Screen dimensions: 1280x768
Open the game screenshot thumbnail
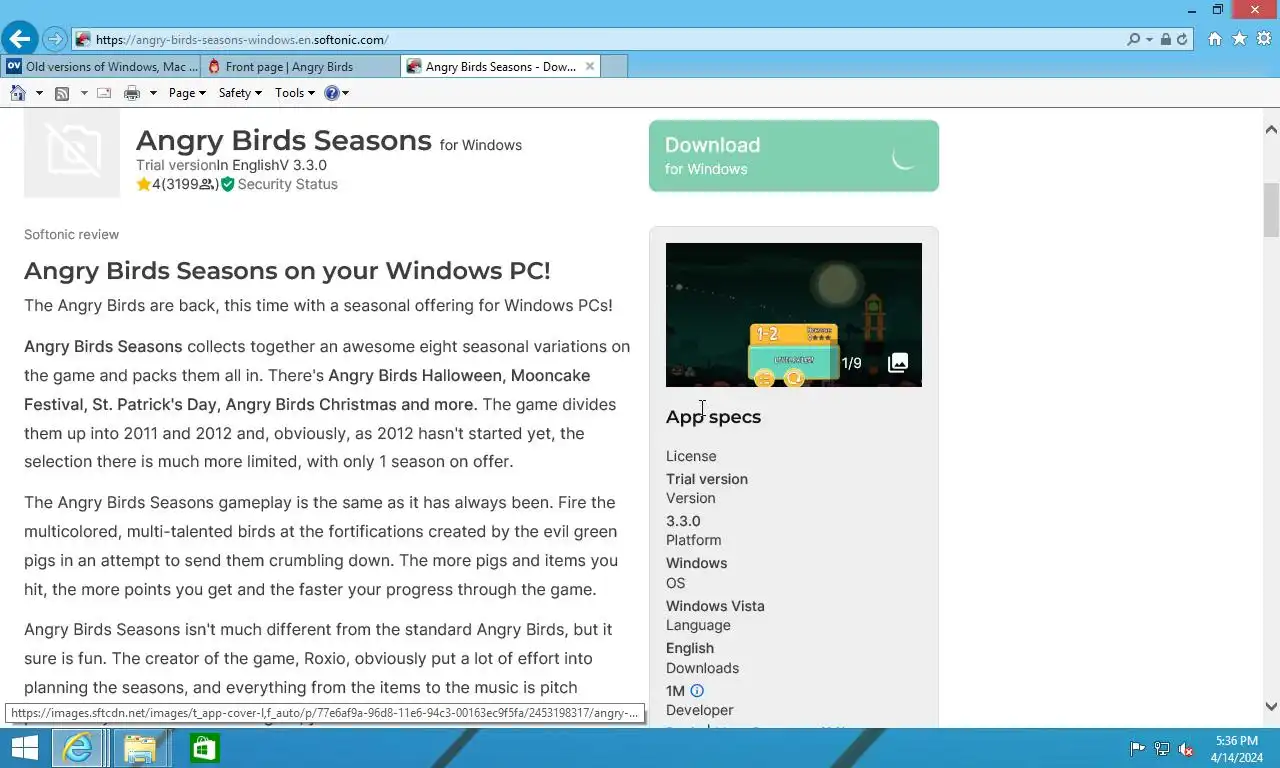click(x=794, y=315)
